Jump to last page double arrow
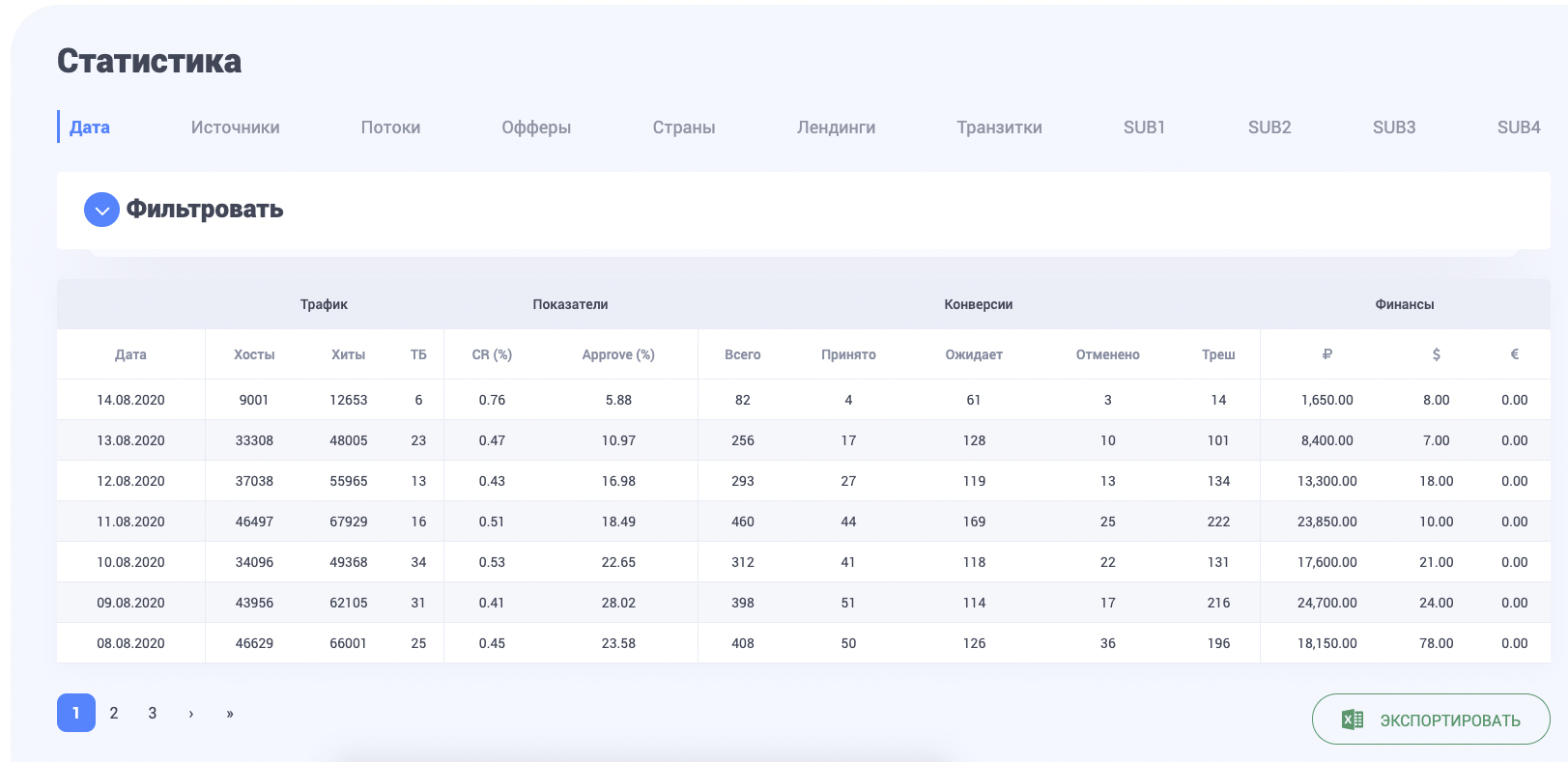Image resolution: width=1568 pixels, height=762 pixels. point(230,714)
